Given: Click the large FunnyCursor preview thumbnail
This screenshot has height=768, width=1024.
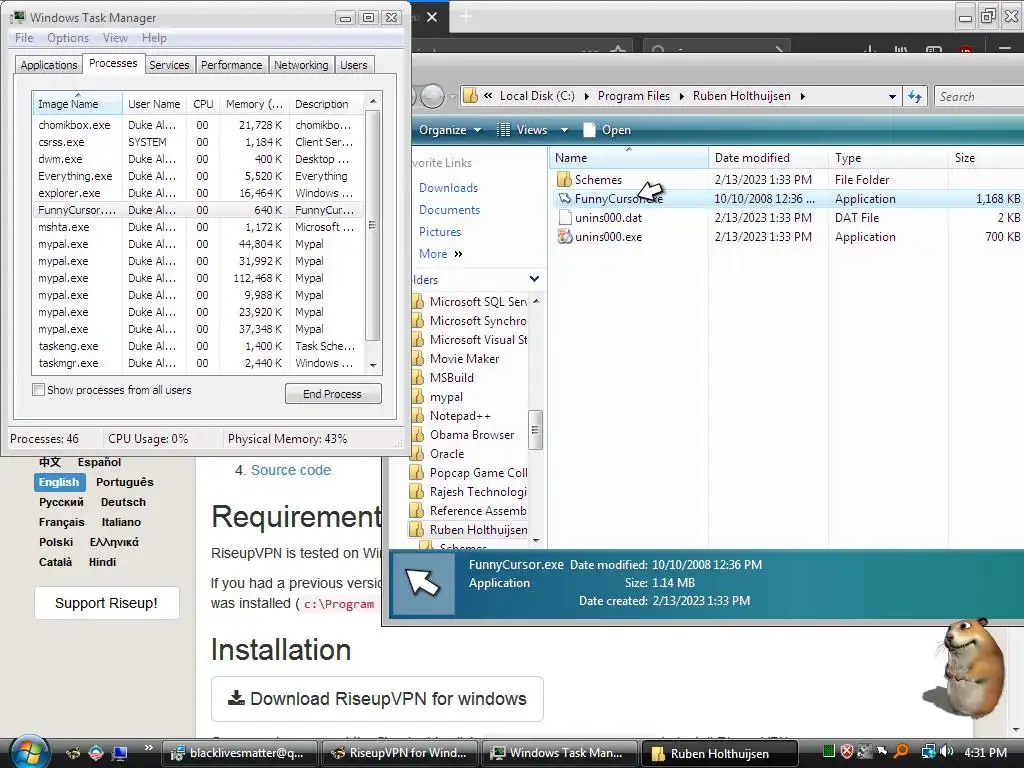Looking at the screenshot, I should [x=423, y=583].
